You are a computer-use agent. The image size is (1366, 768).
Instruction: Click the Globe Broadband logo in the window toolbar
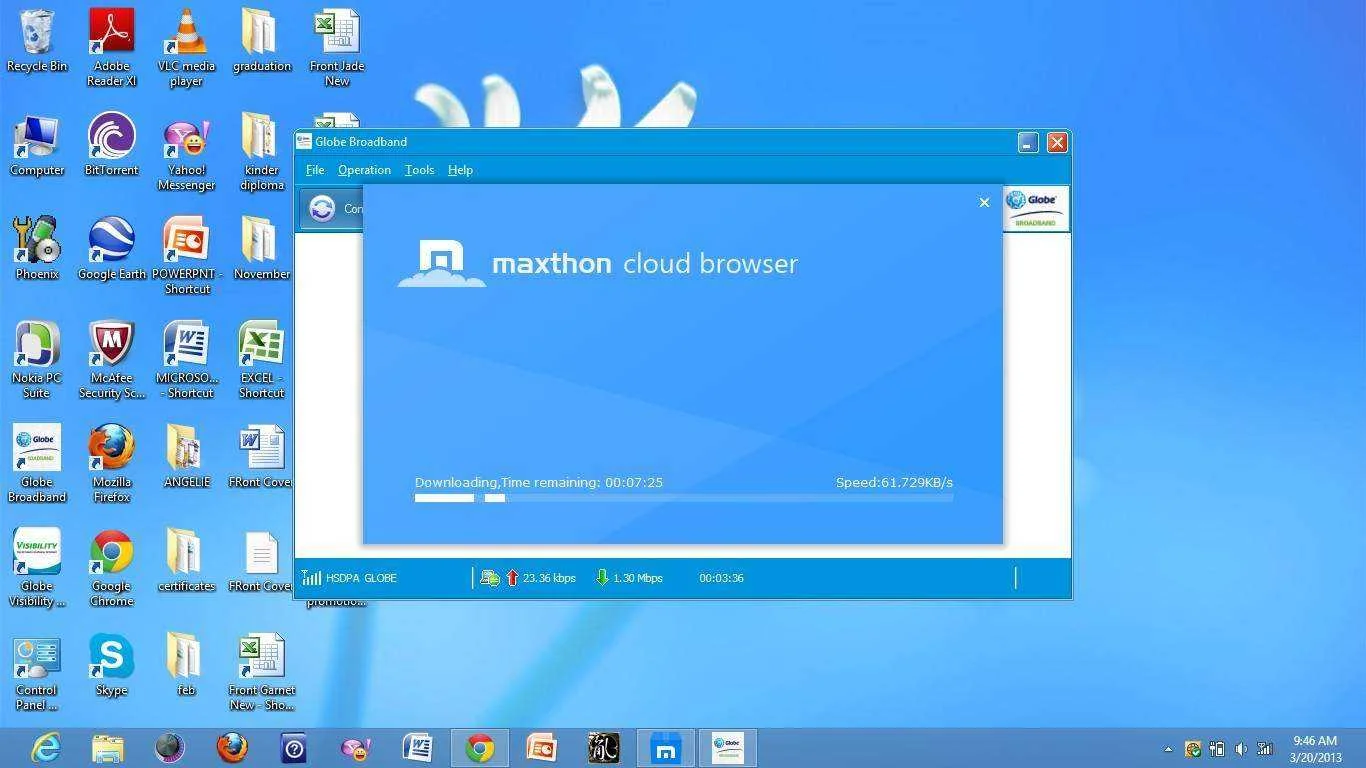coord(1035,209)
